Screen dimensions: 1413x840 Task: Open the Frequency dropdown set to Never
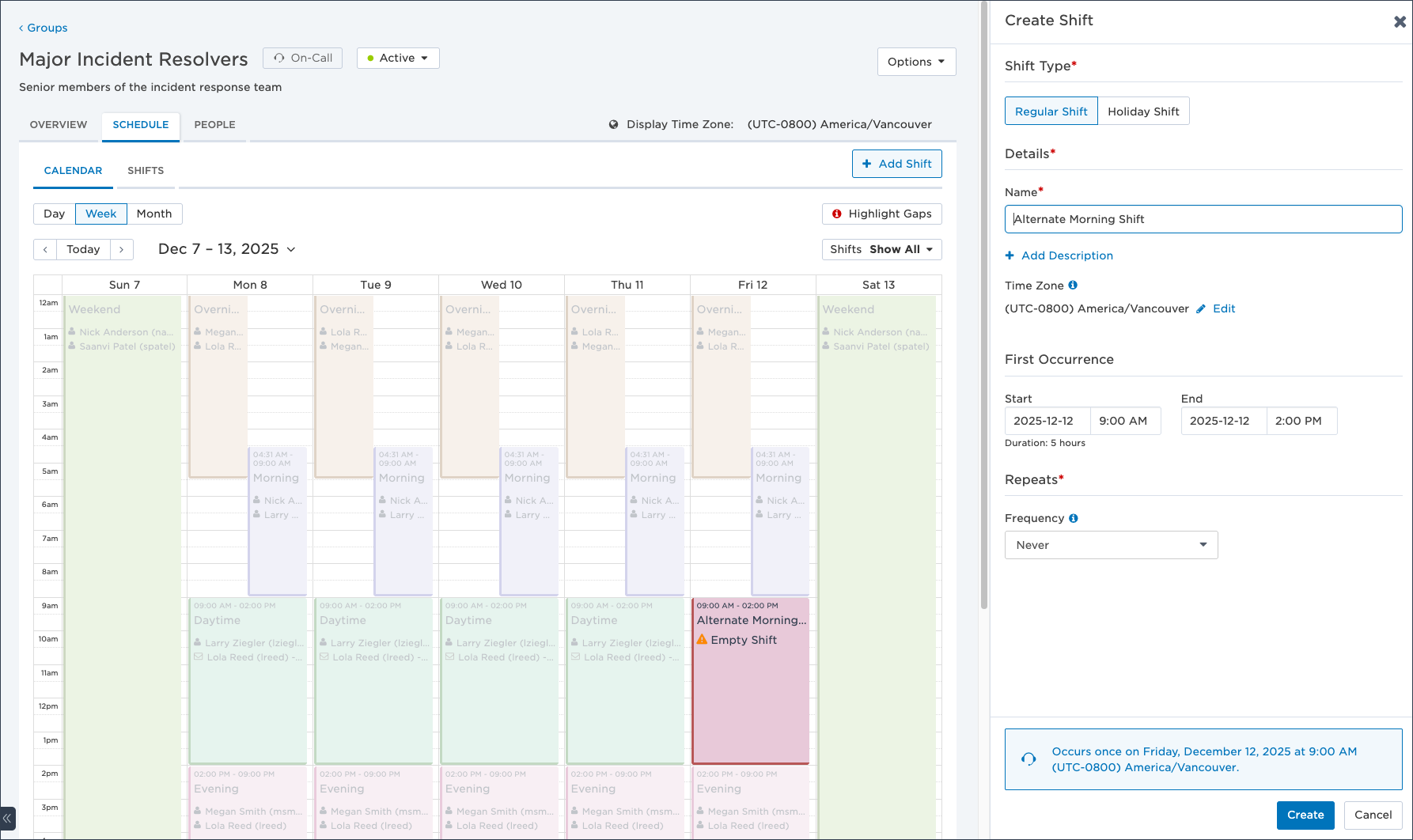coord(1110,545)
